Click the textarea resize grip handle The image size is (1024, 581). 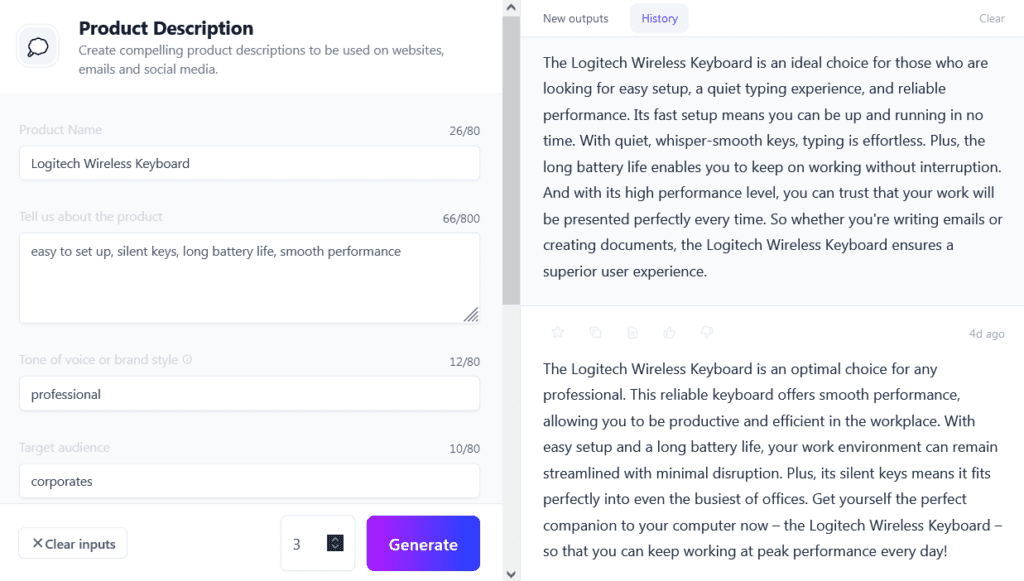click(x=472, y=313)
